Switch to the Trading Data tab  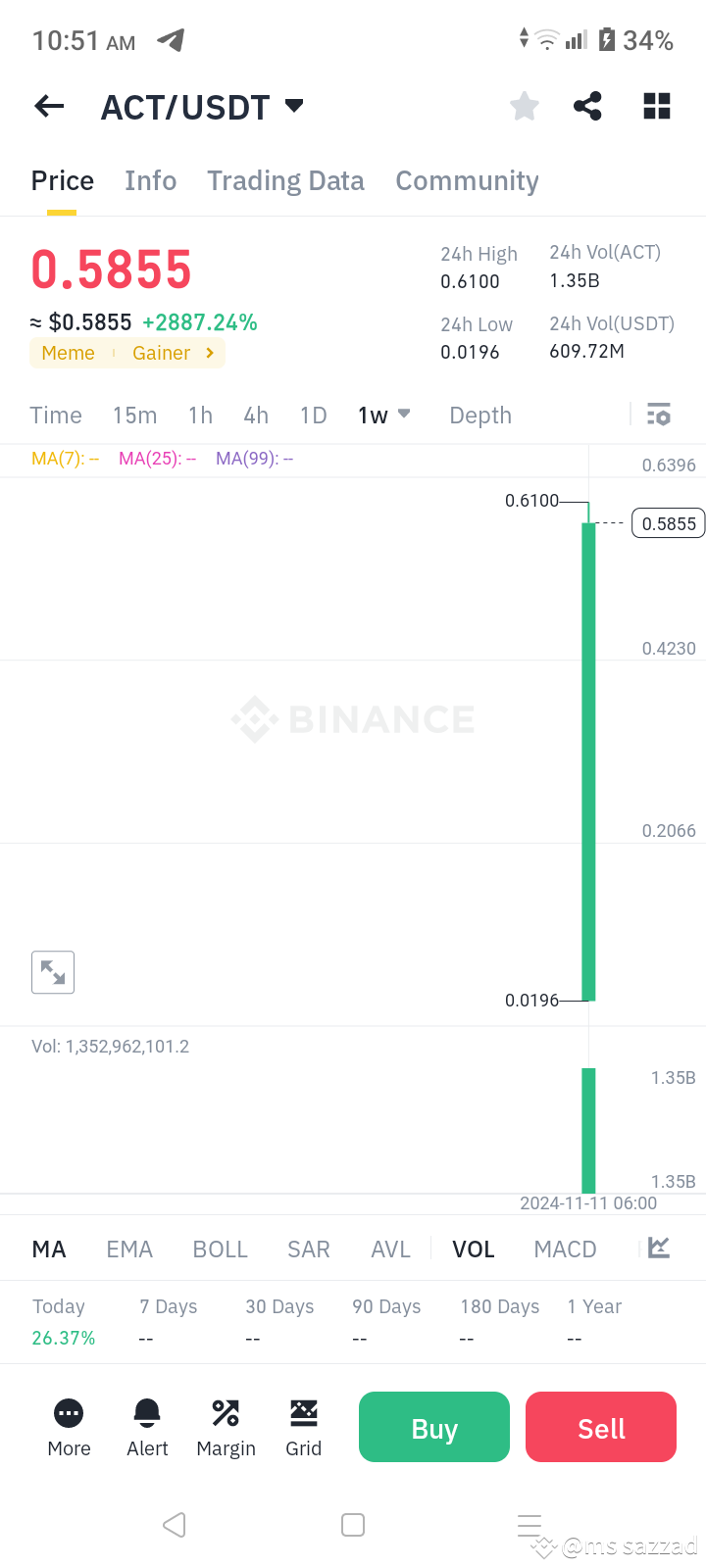point(285,181)
